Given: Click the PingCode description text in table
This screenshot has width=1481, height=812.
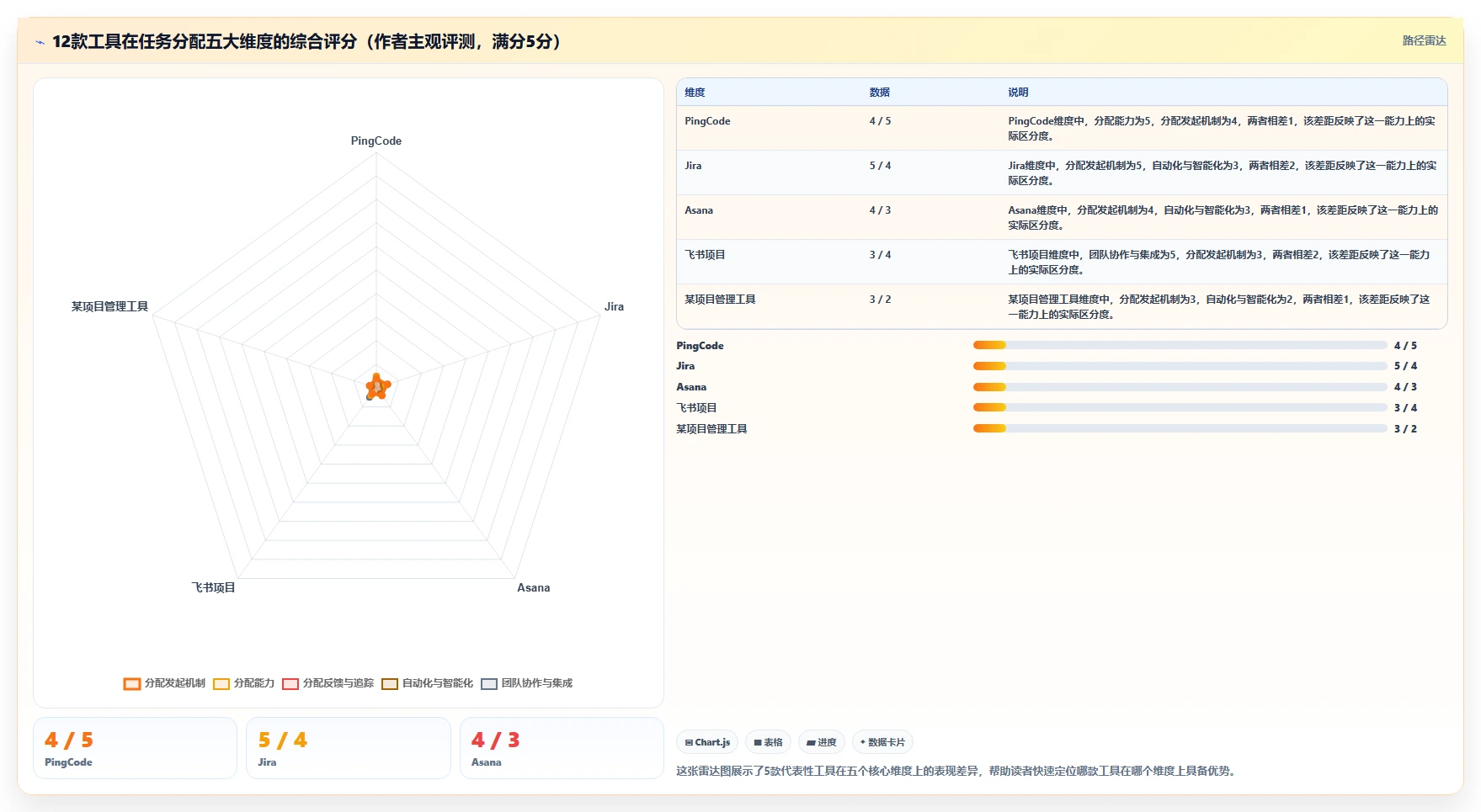Looking at the screenshot, I should (x=1222, y=129).
